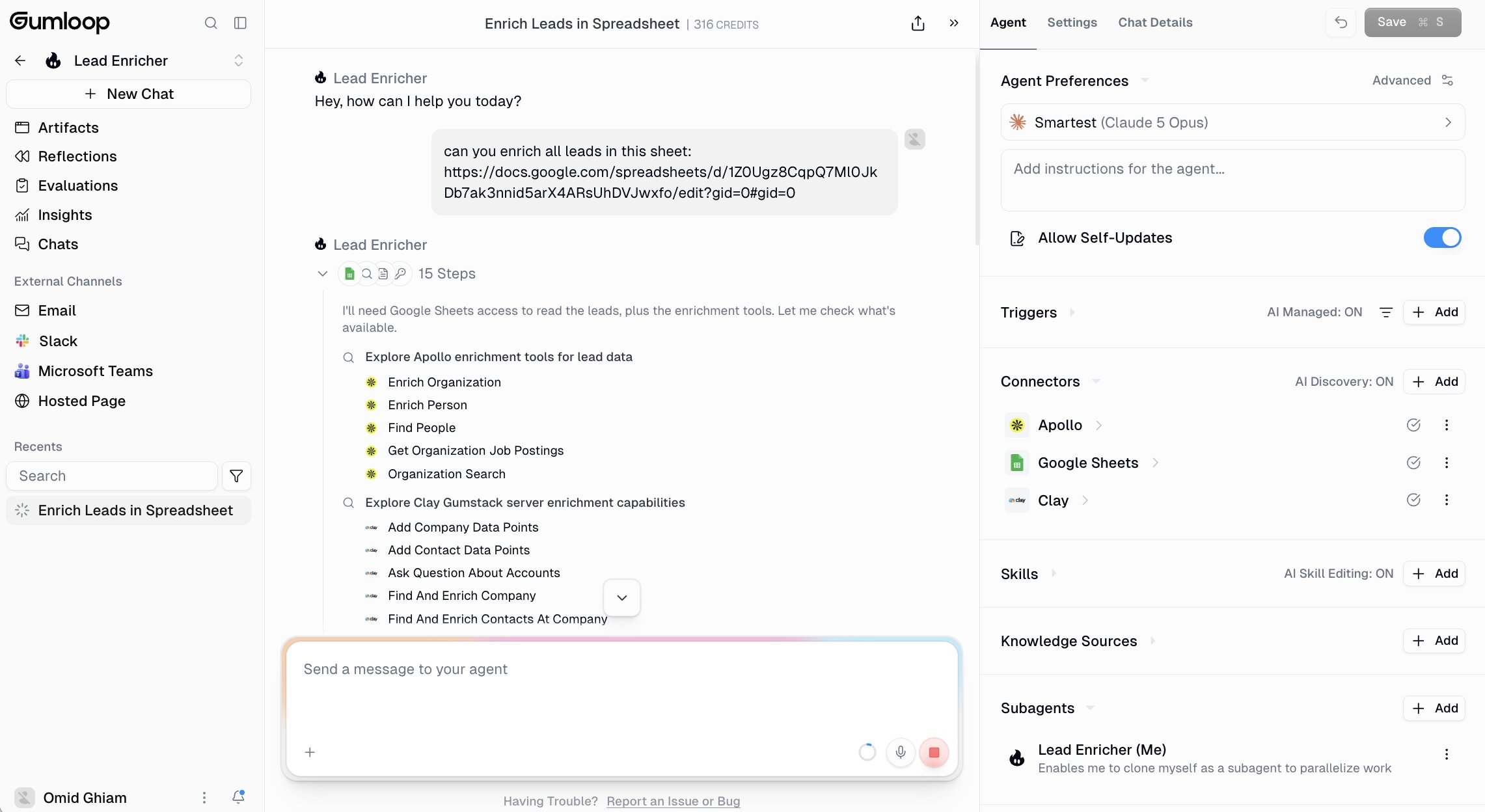Open the Smartest (Claude 5 Opus) model selector
The width and height of the screenshot is (1485, 812).
pyautogui.click(x=1233, y=122)
